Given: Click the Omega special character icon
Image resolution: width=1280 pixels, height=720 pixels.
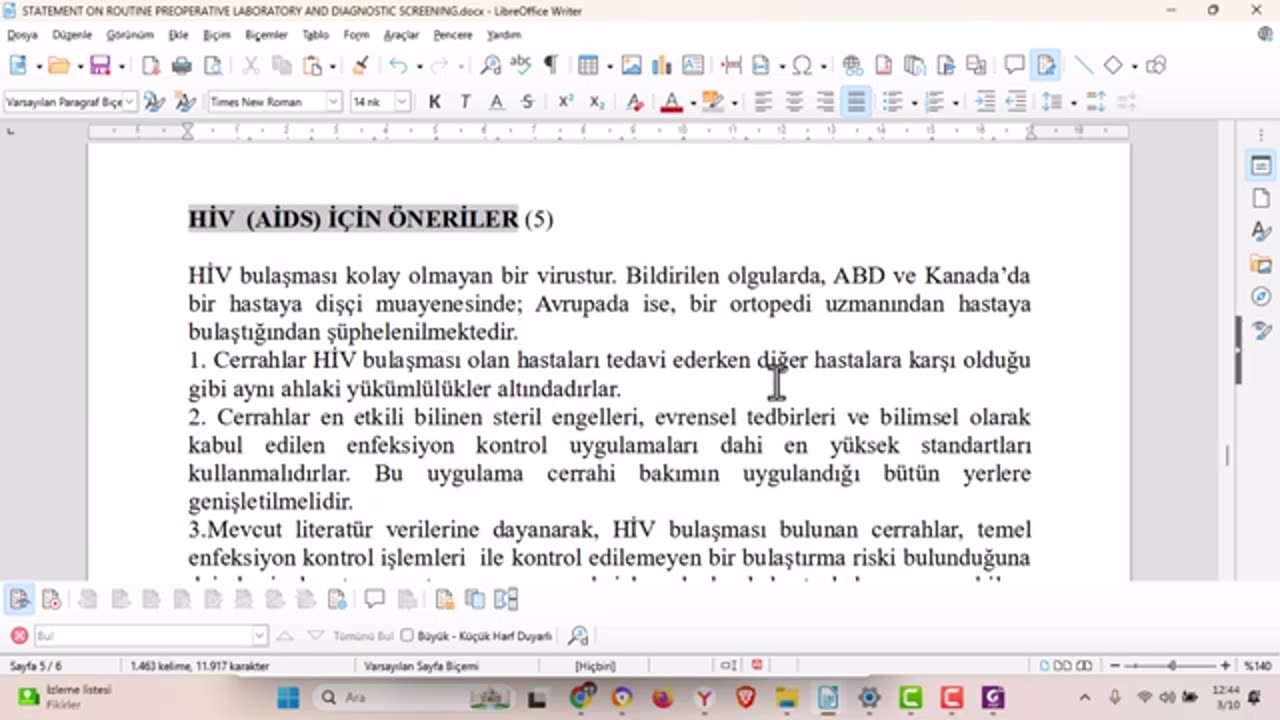Looking at the screenshot, I should (802, 66).
